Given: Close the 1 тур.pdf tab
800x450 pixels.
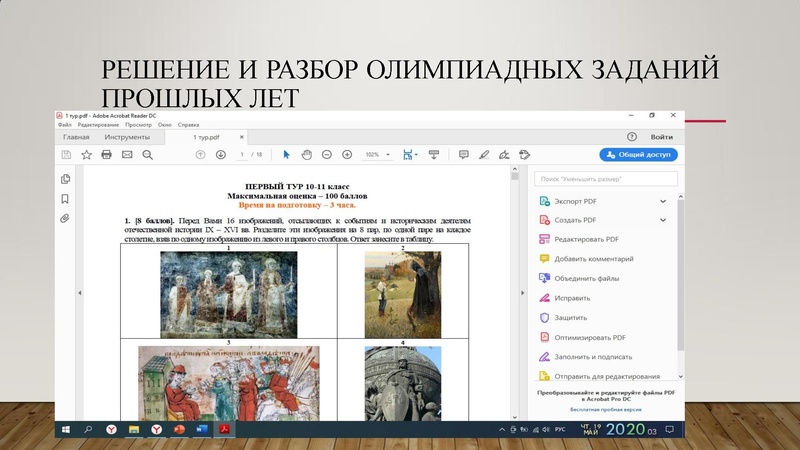Looking at the screenshot, I should 242,137.
